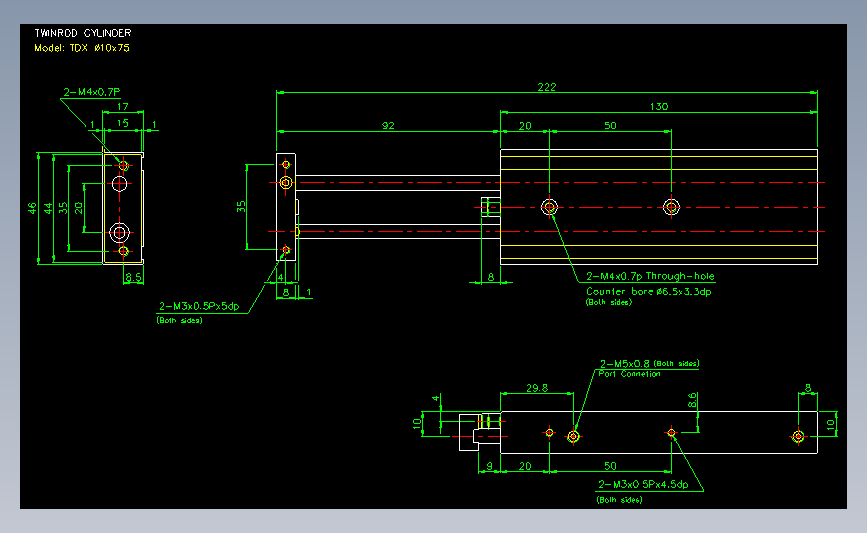The image size is (867, 533).
Task: Select the M5 port hole in the bottom view
Action: click(573, 437)
